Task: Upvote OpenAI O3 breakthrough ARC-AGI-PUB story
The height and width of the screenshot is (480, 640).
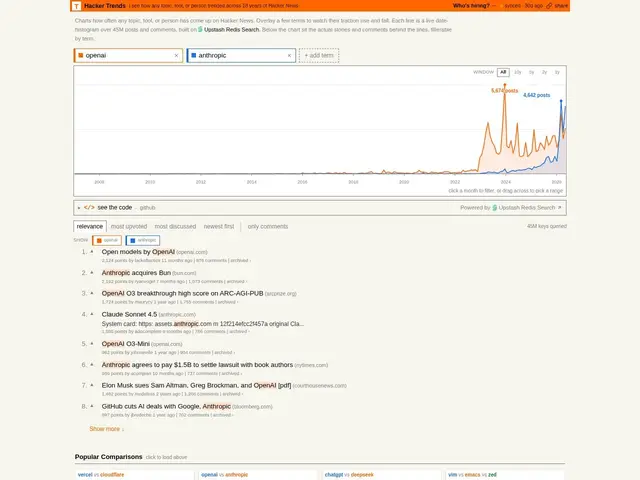Action: coord(92,293)
